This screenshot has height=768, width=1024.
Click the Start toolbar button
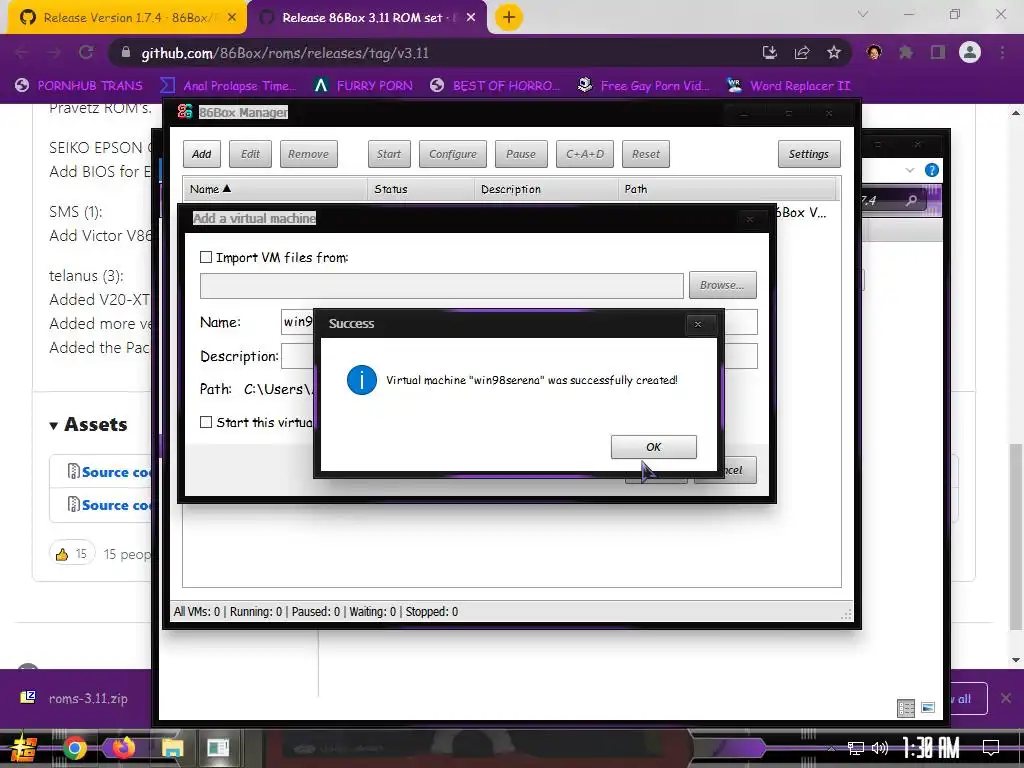[x=389, y=154]
